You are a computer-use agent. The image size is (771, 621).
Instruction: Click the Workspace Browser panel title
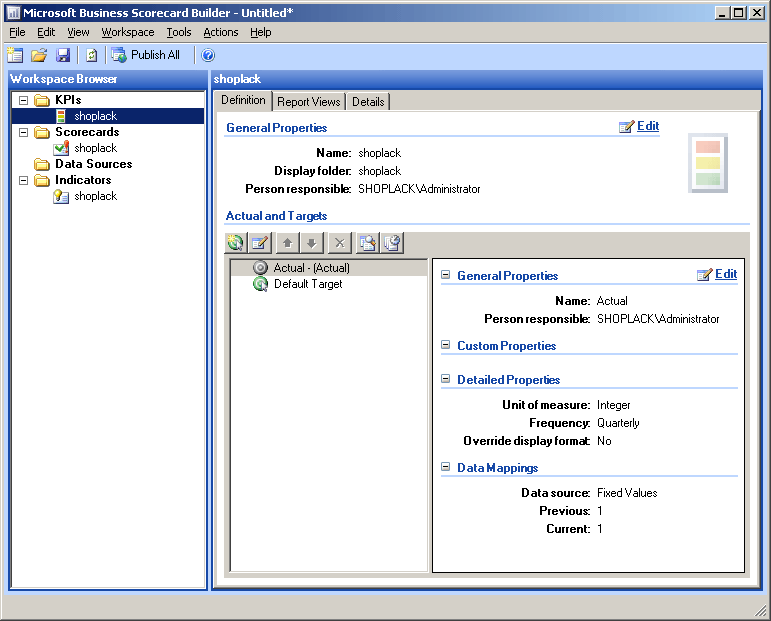[x=63, y=79]
